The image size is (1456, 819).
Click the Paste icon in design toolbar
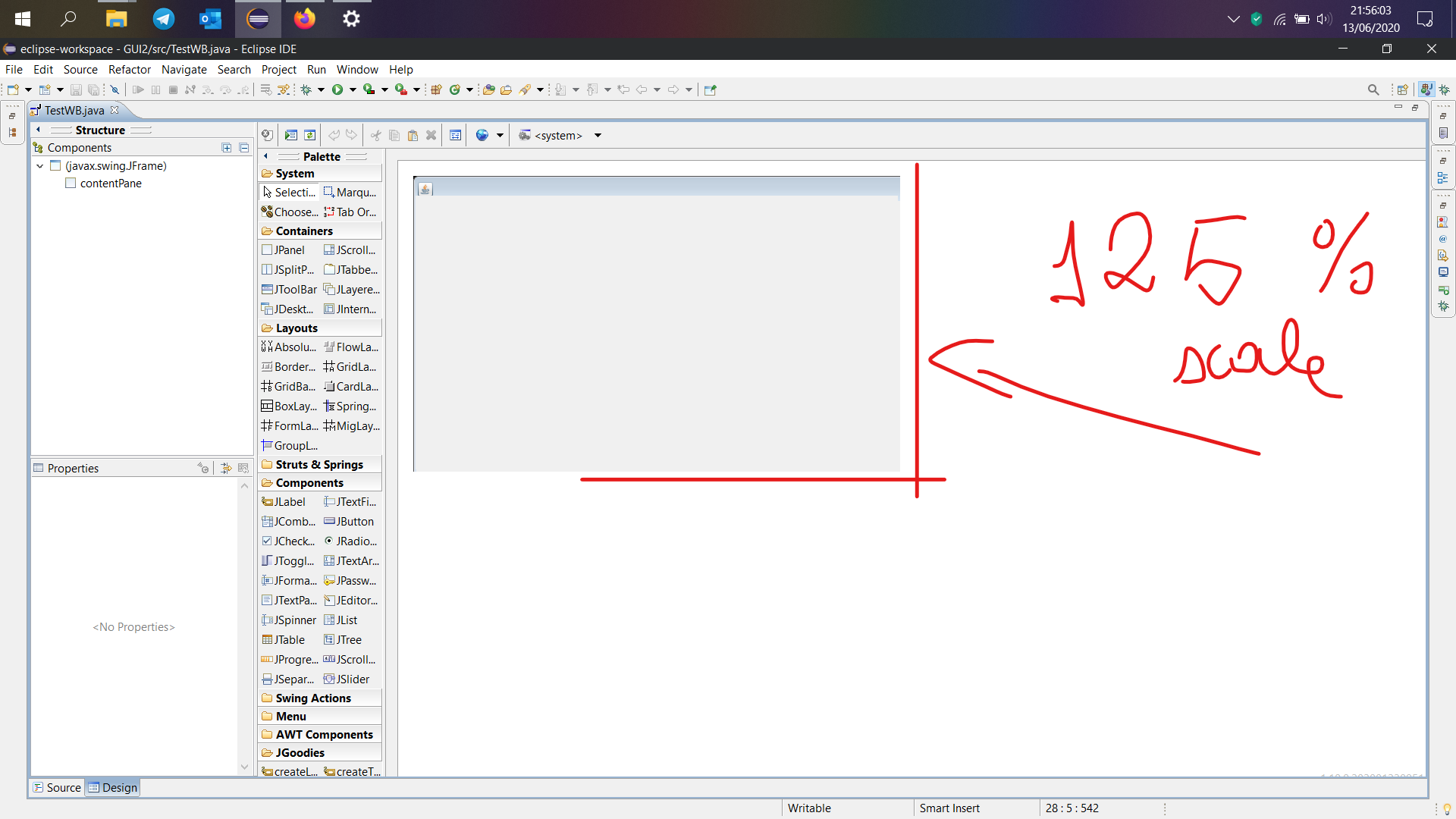coord(413,135)
